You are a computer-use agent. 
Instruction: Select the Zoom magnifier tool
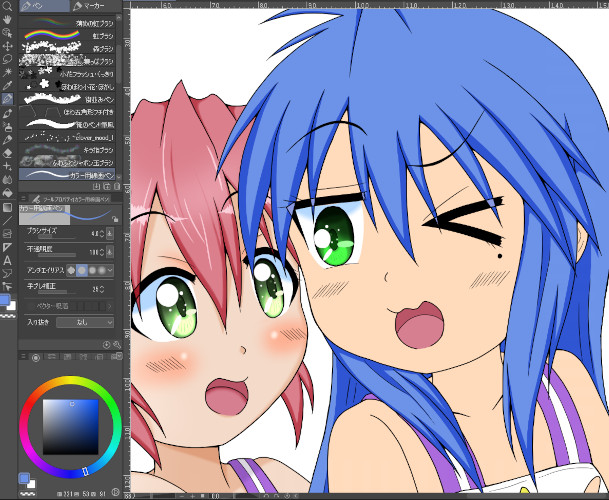(x=7, y=6)
